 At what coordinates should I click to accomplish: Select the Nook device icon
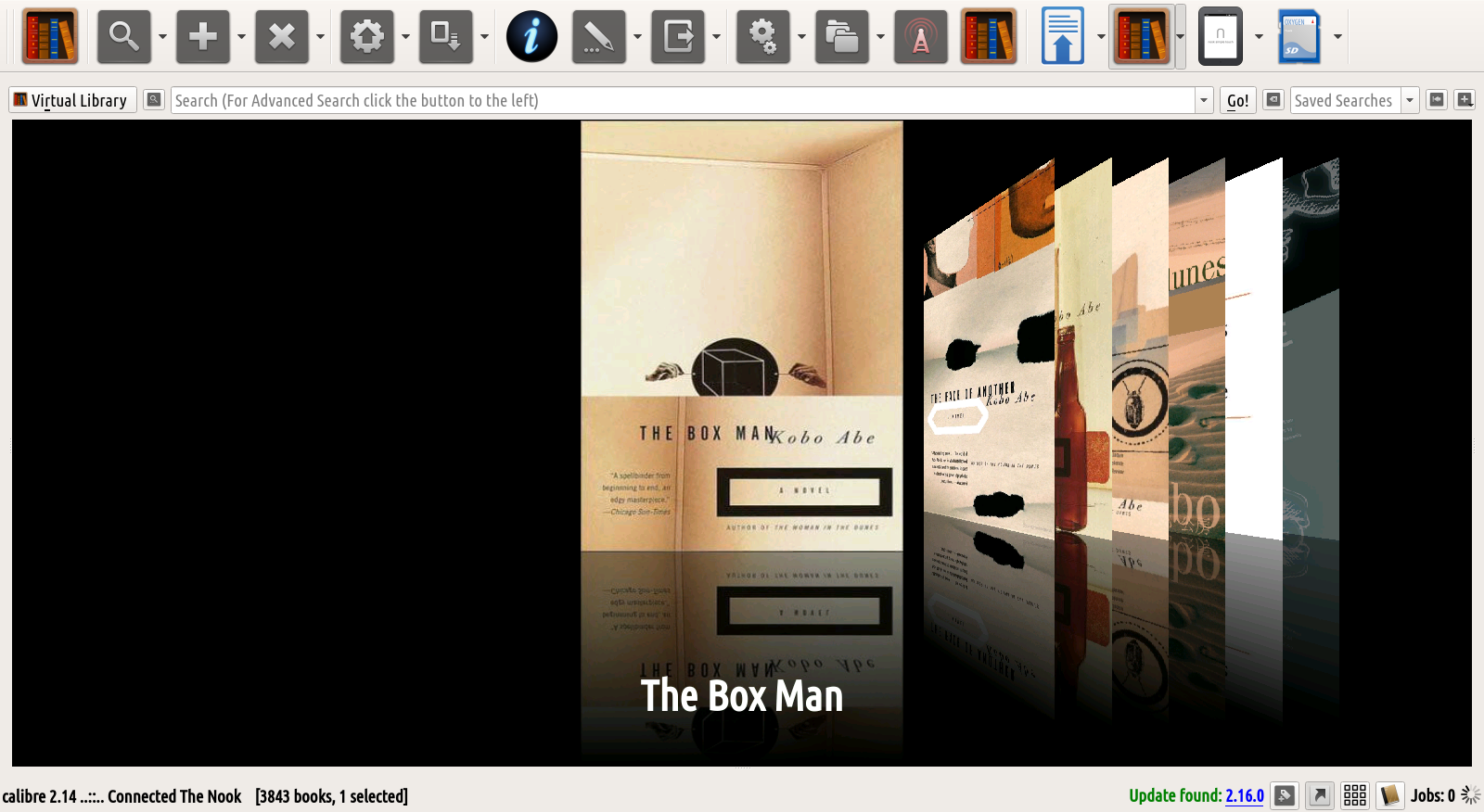tap(1221, 37)
